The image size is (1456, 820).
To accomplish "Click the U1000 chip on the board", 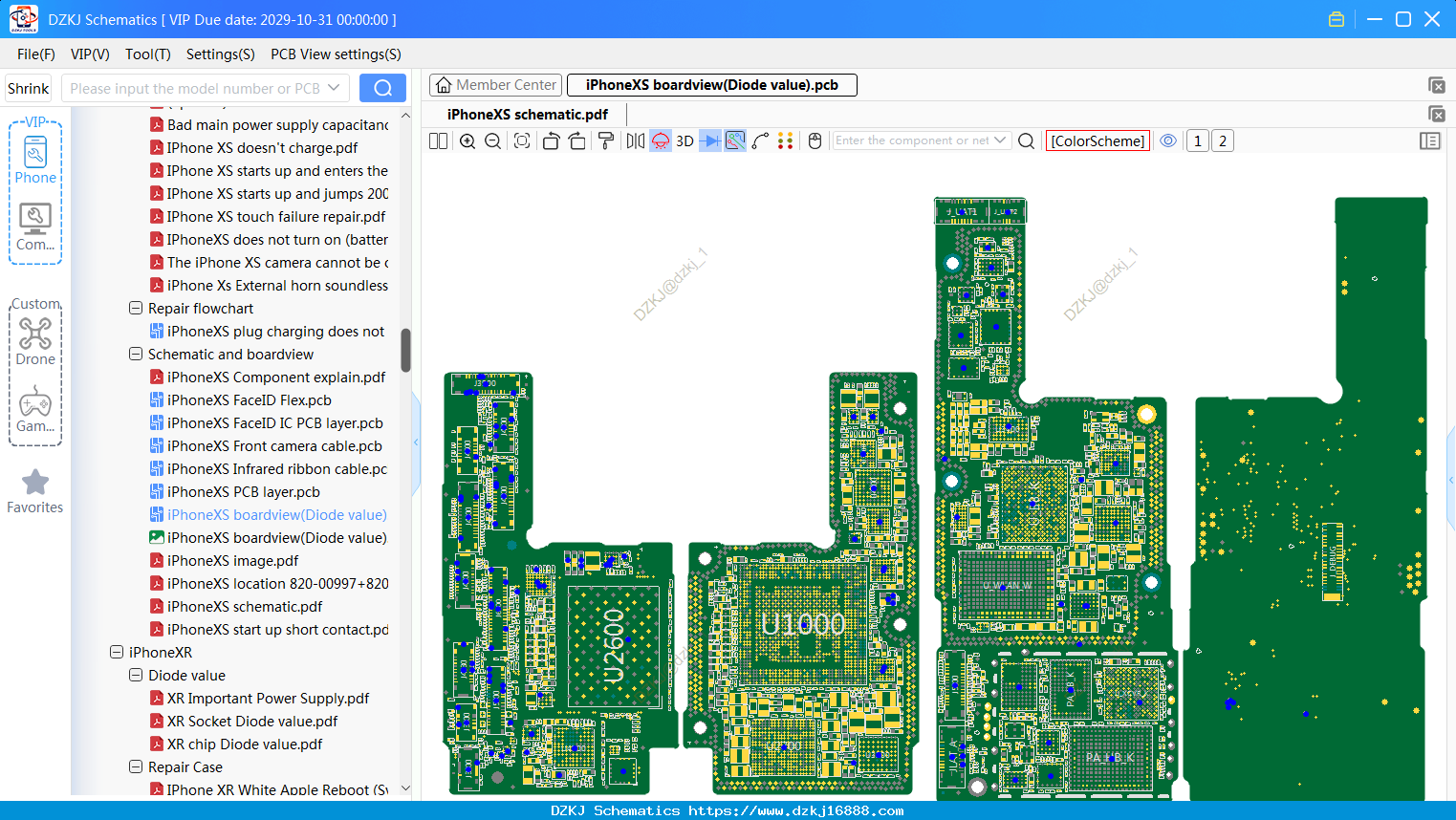I will [x=802, y=624].
